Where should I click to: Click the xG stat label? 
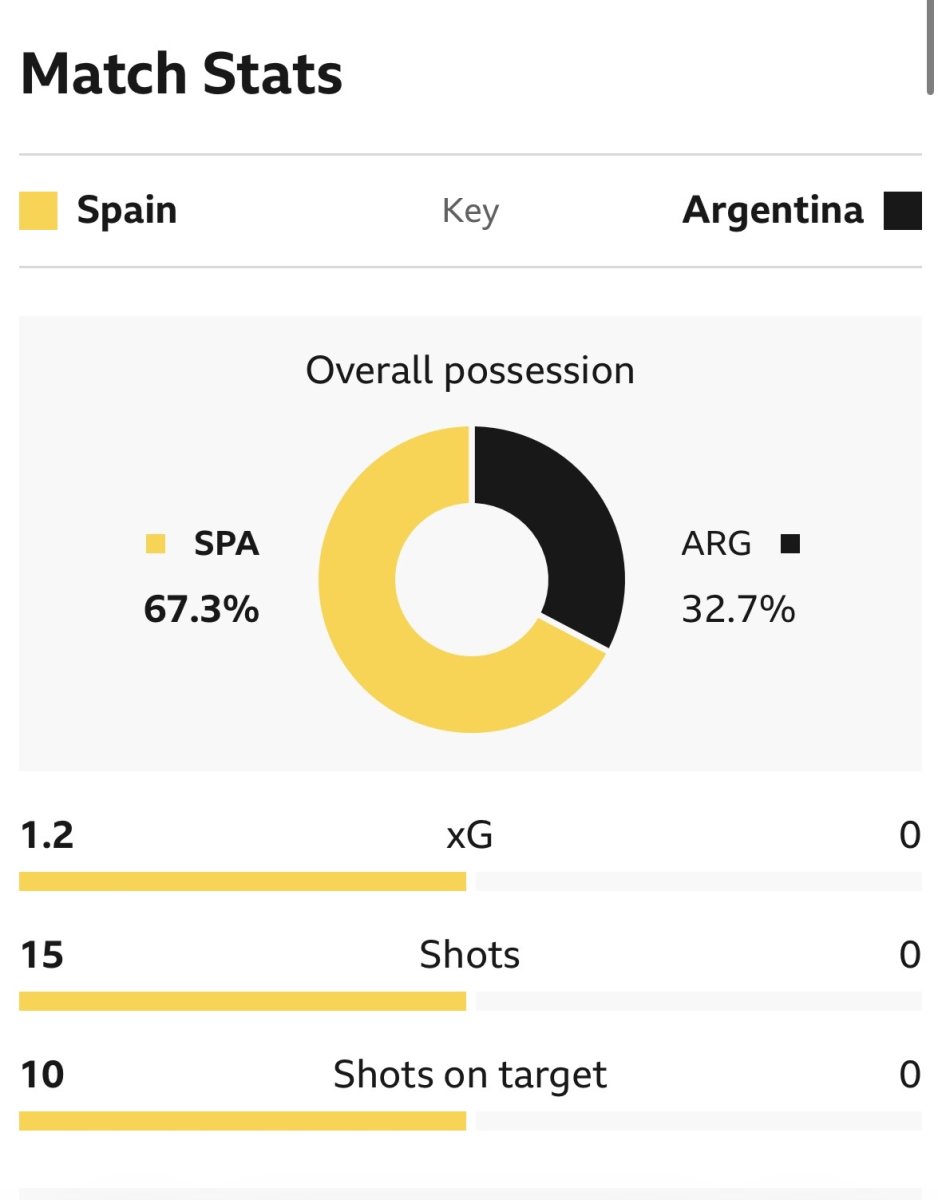tap(470, 835)
